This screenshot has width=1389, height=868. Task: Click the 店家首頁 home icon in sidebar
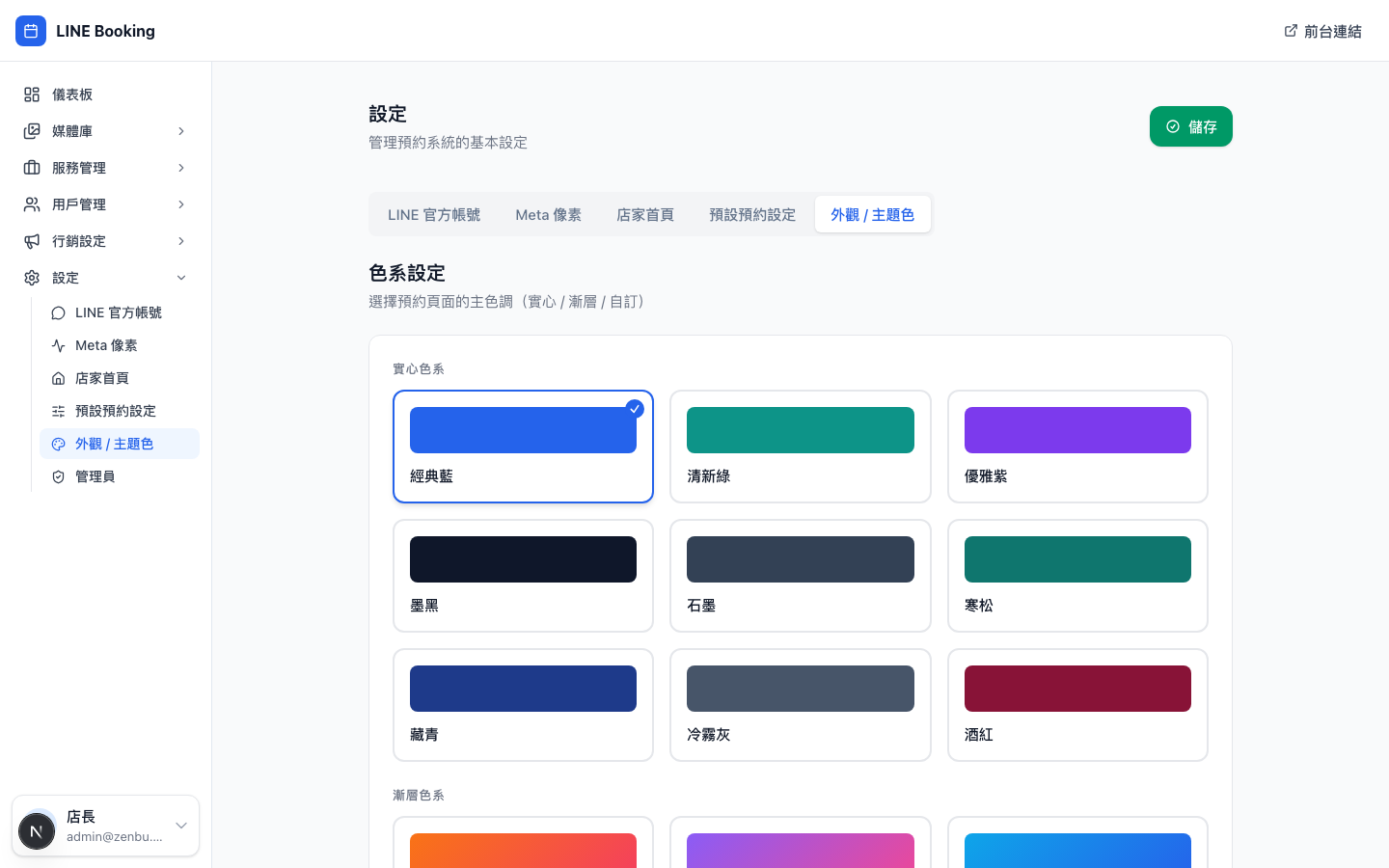tap(58, 378)
